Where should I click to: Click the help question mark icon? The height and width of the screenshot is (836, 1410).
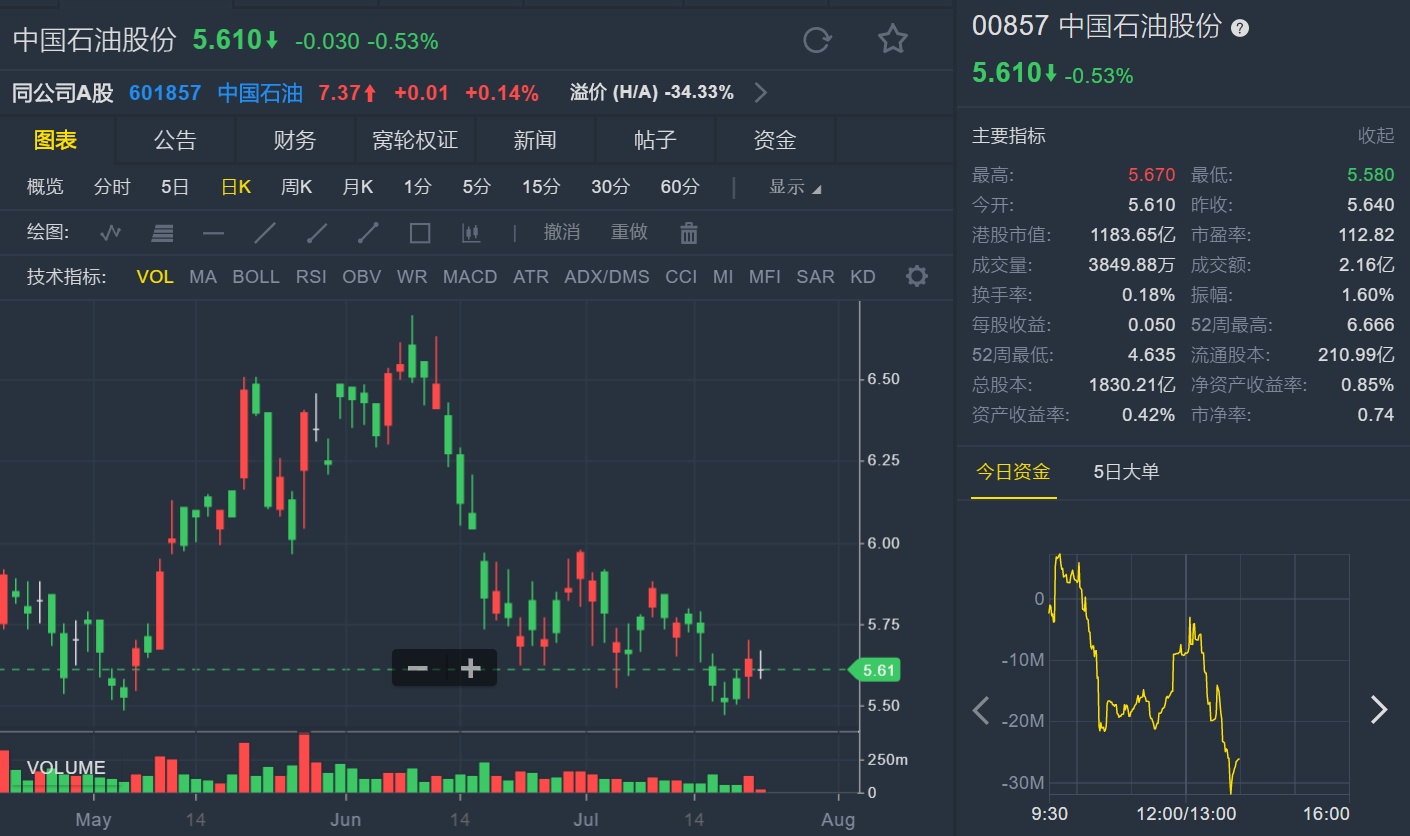pos(1240,28)
